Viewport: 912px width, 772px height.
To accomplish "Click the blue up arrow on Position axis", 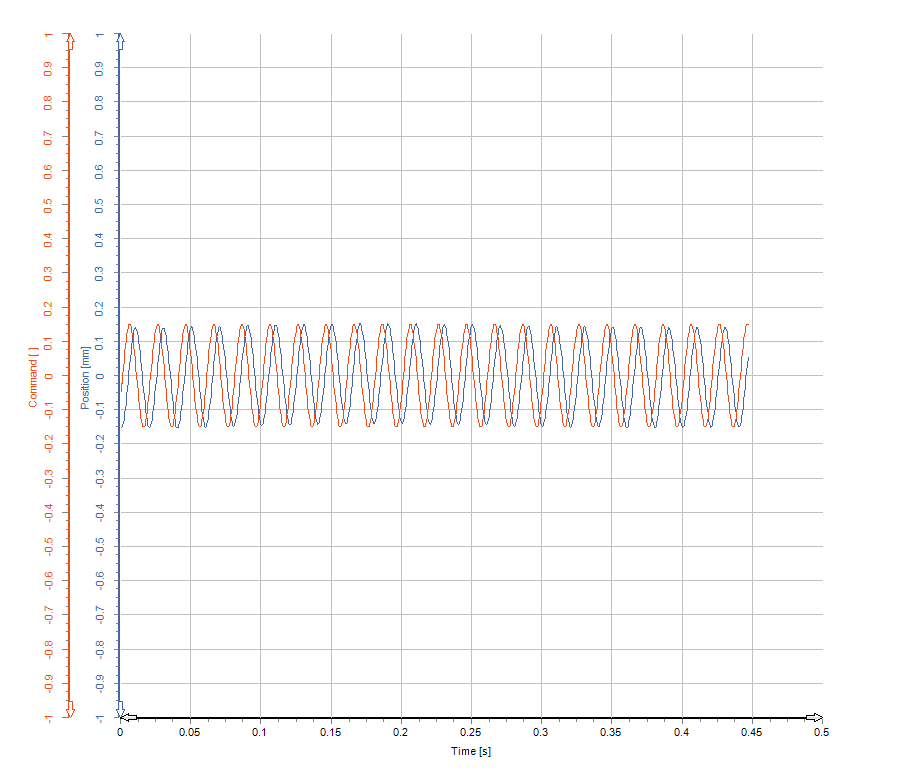I will [x=120, y=41].
